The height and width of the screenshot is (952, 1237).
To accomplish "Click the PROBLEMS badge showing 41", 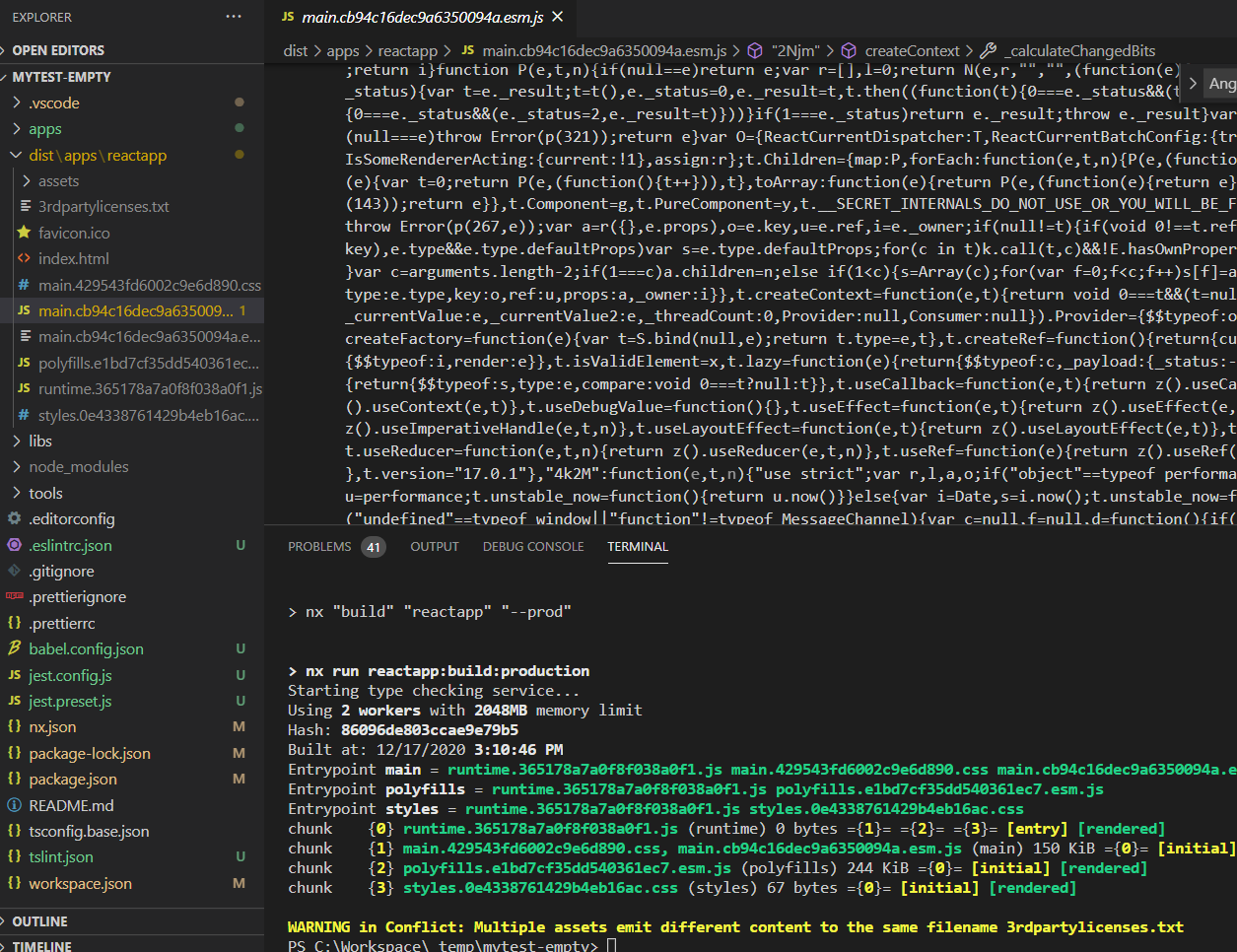I will (375, 545).
